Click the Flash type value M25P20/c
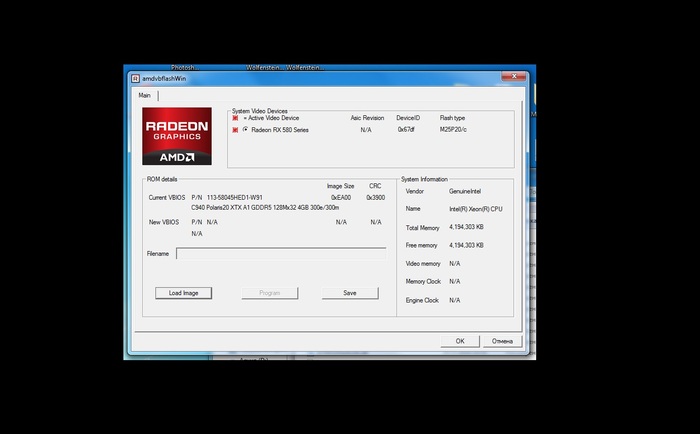700x434 pixels. 453,129
